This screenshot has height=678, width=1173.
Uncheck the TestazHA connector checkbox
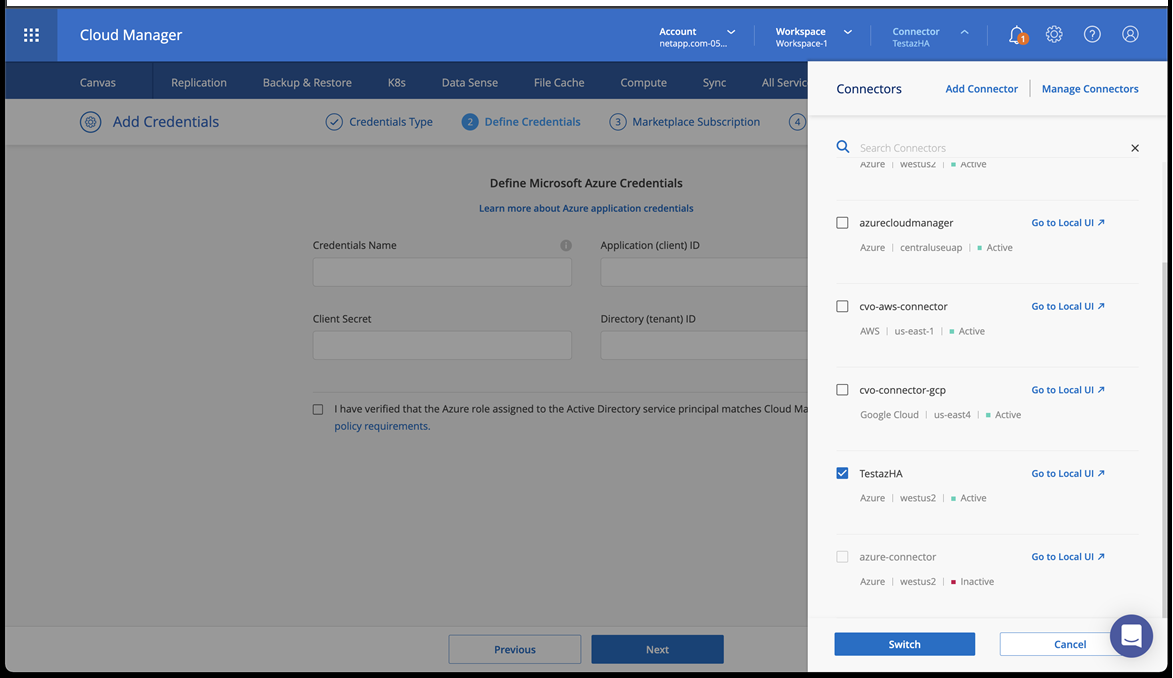pos(842,473)
